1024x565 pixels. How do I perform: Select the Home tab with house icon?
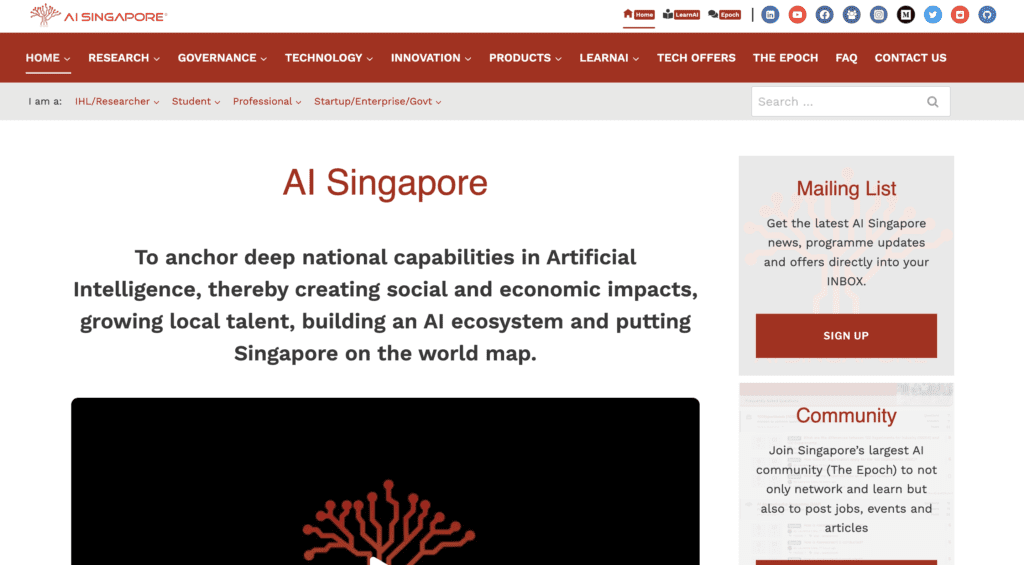639,14
